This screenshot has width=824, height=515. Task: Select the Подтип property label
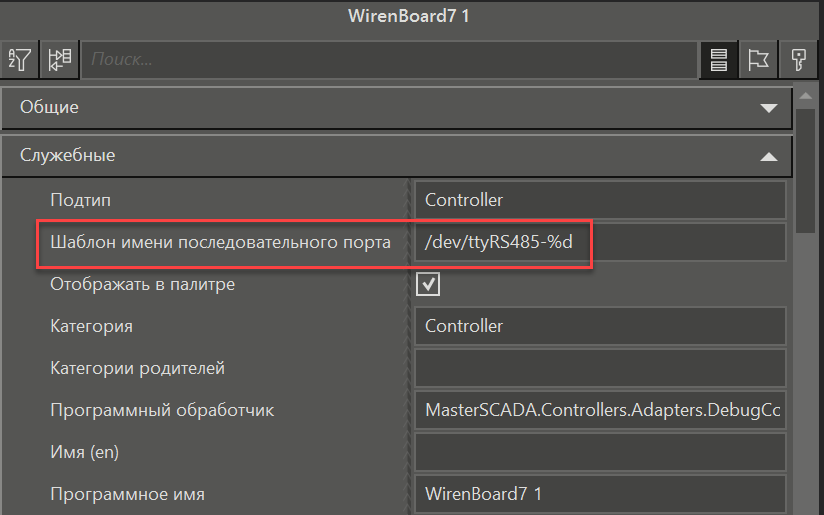point(80,200)
